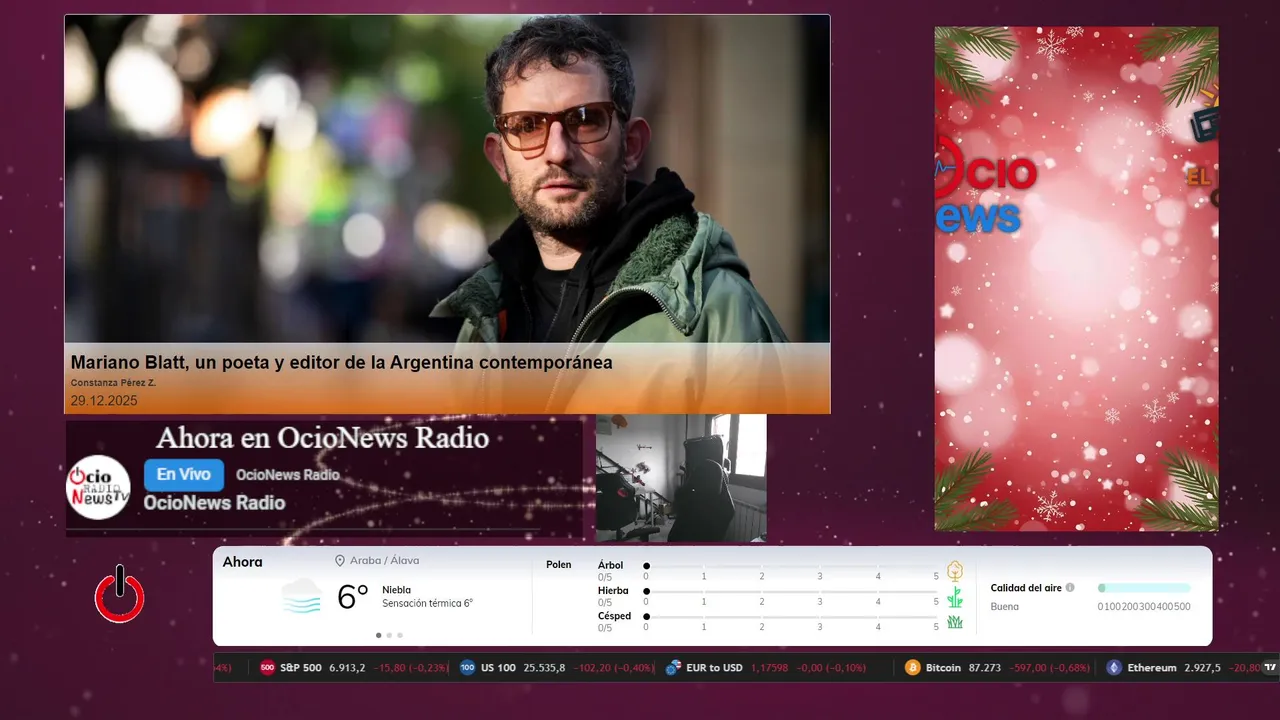Click the US 100 price 25.535,8
Viewport: 1280px width, 720px height.
pos(544,668)
